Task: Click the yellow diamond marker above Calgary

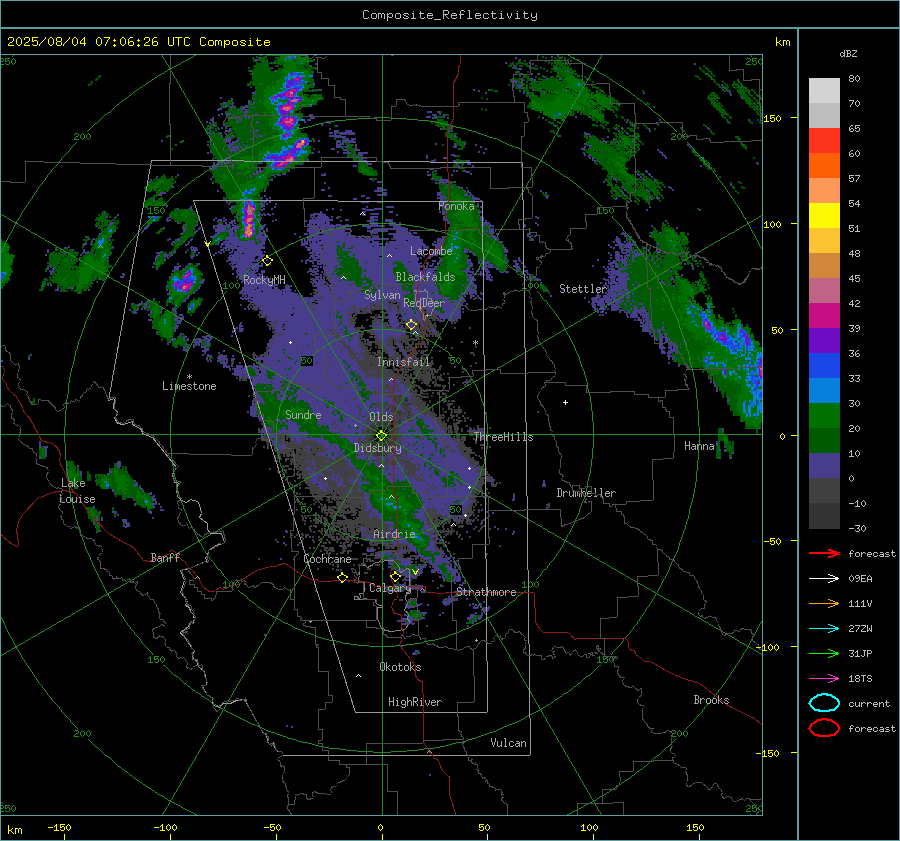Action: pyautogui.click(x=395, y=576)
